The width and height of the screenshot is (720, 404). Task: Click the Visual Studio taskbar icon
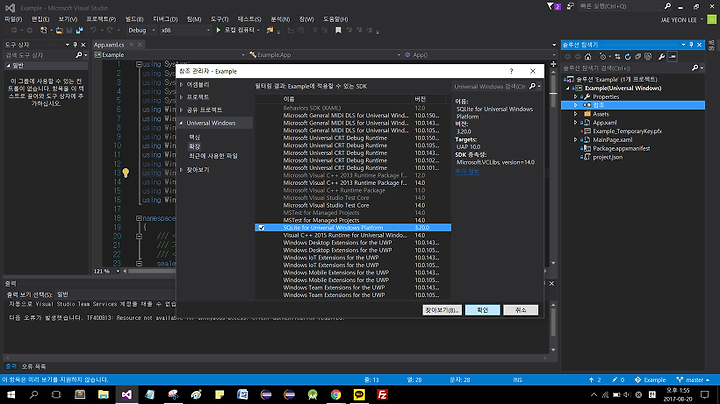pyautogui.click(x=127, y=394)
